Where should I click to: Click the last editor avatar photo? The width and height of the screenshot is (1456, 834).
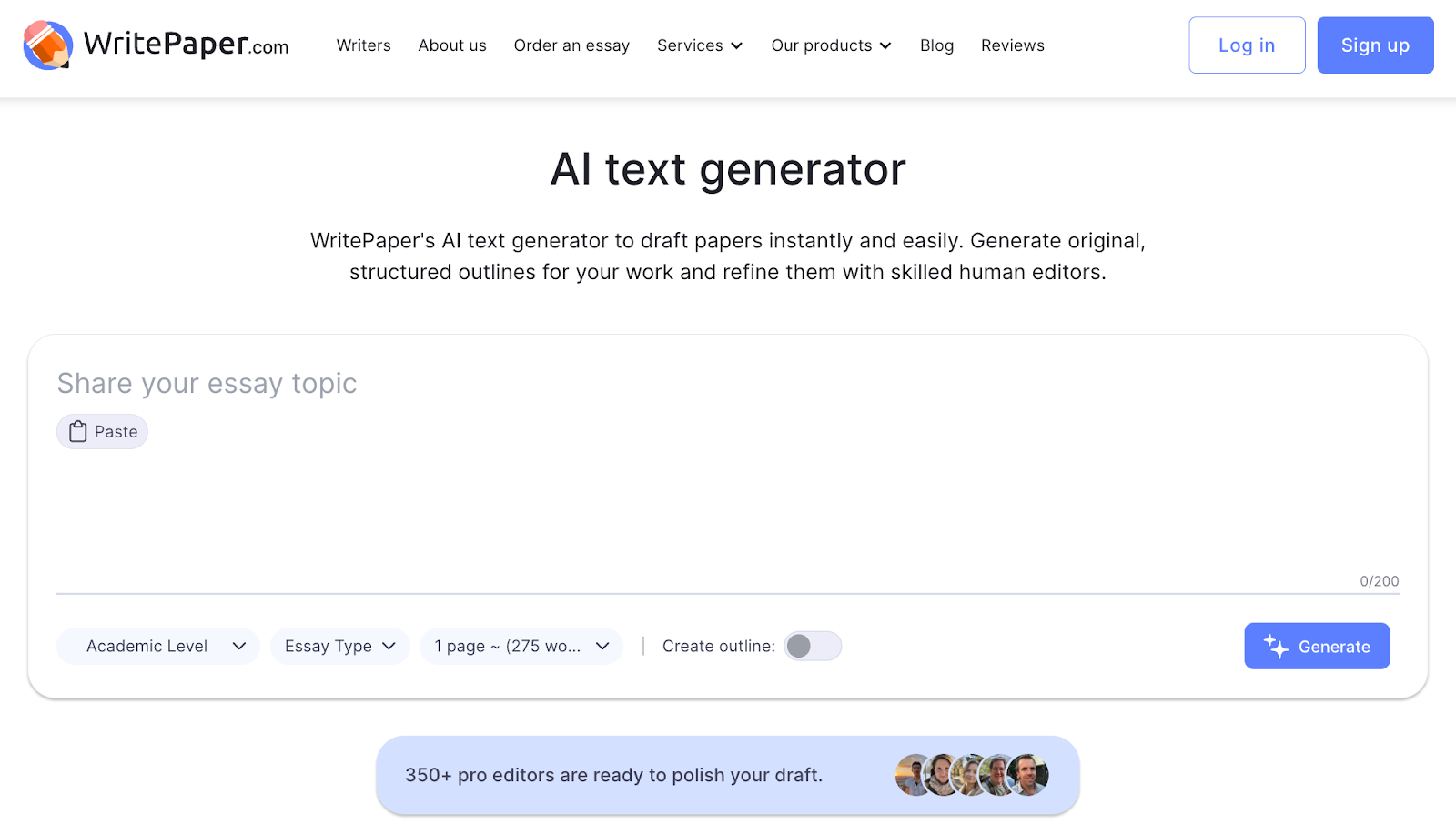(x=1030, y=775)
